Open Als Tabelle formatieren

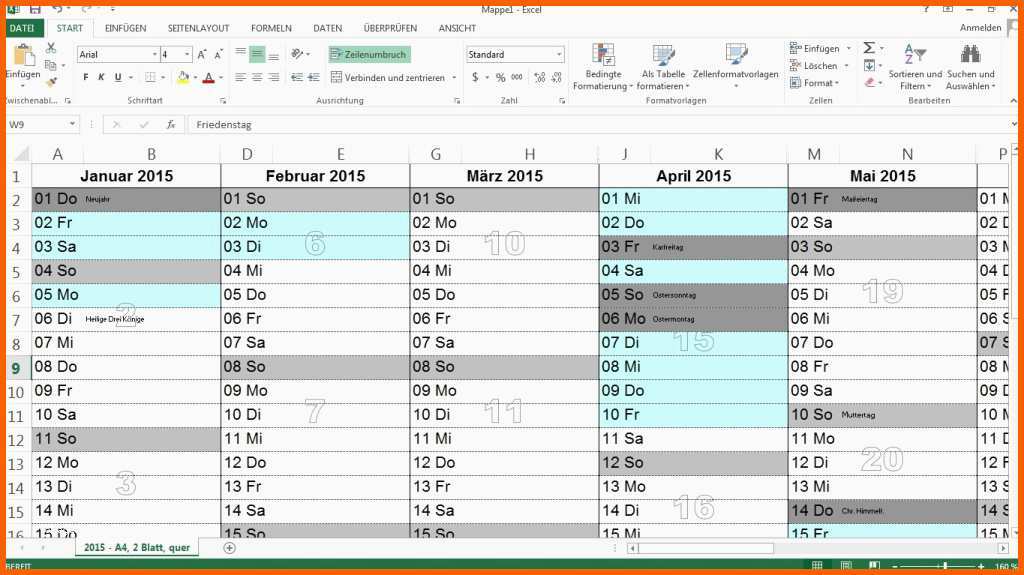pyautogui.click(x=663, y=67)
